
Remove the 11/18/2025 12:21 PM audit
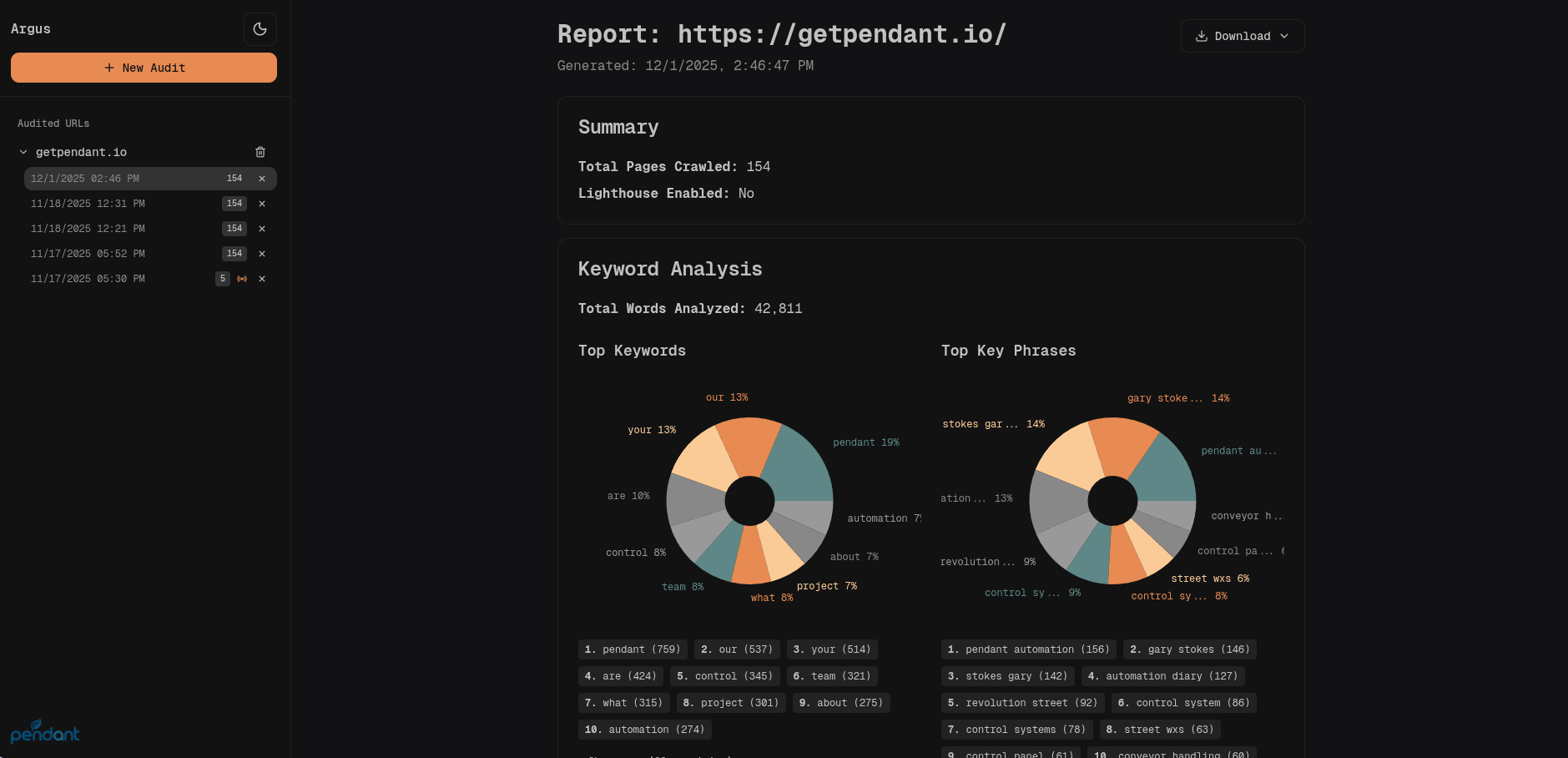click(262, 229)
